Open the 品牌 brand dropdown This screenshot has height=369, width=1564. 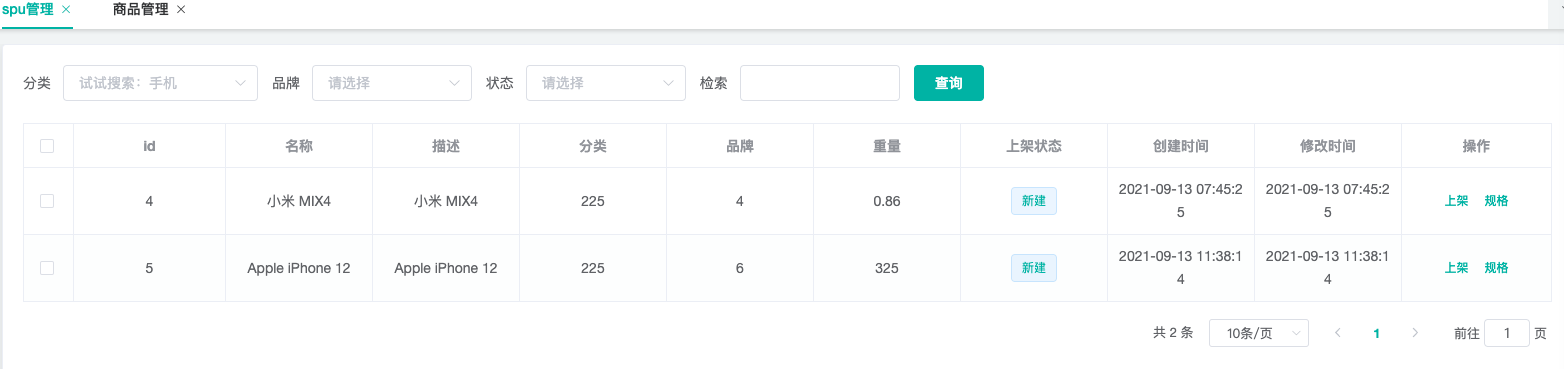pos(392,83)
